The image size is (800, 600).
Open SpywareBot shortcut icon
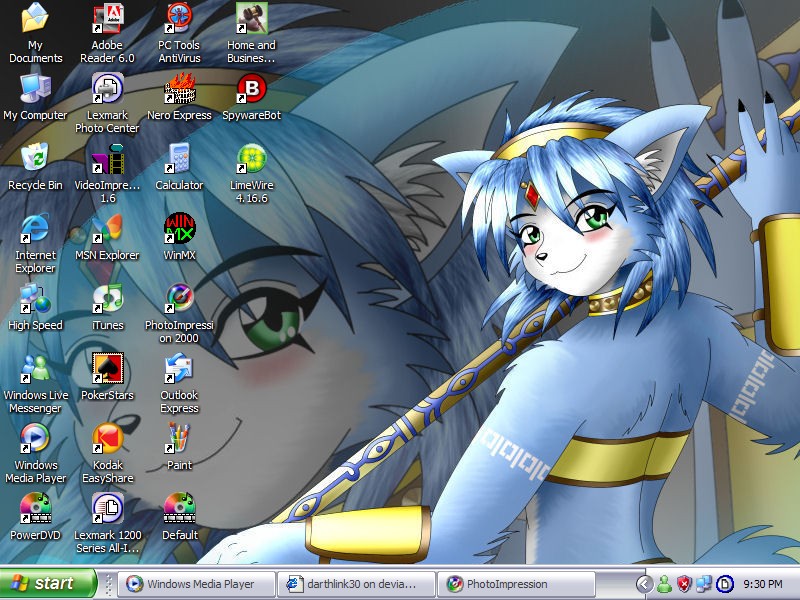coord(251,88)
